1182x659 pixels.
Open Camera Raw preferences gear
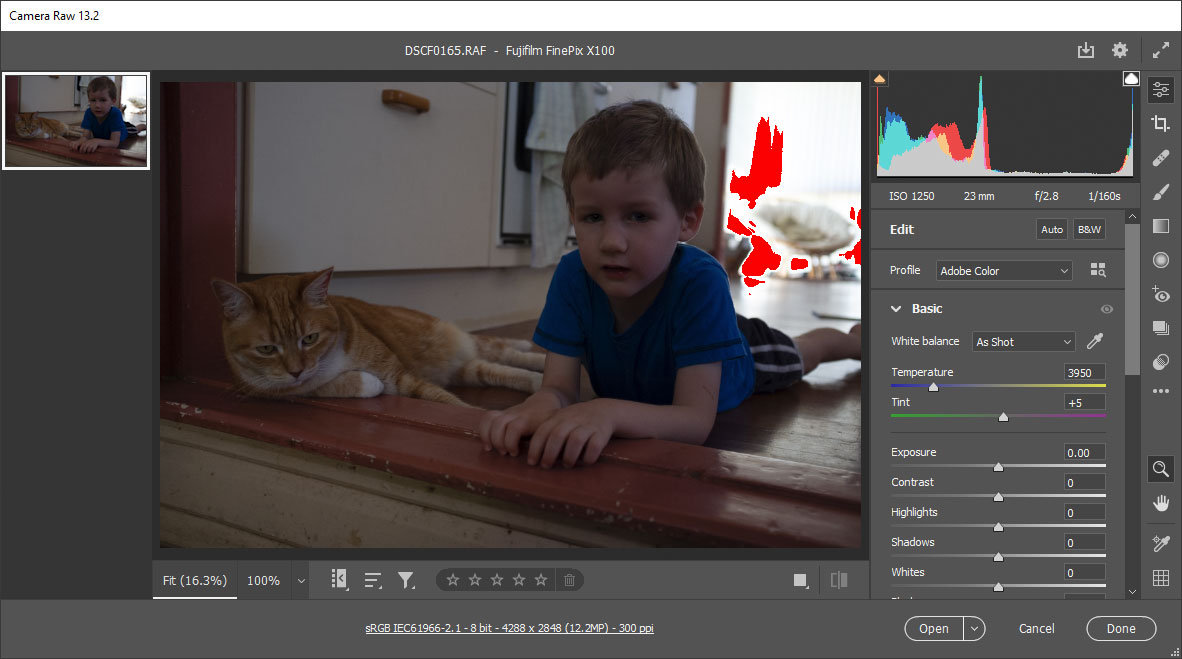click(1119, 50)
